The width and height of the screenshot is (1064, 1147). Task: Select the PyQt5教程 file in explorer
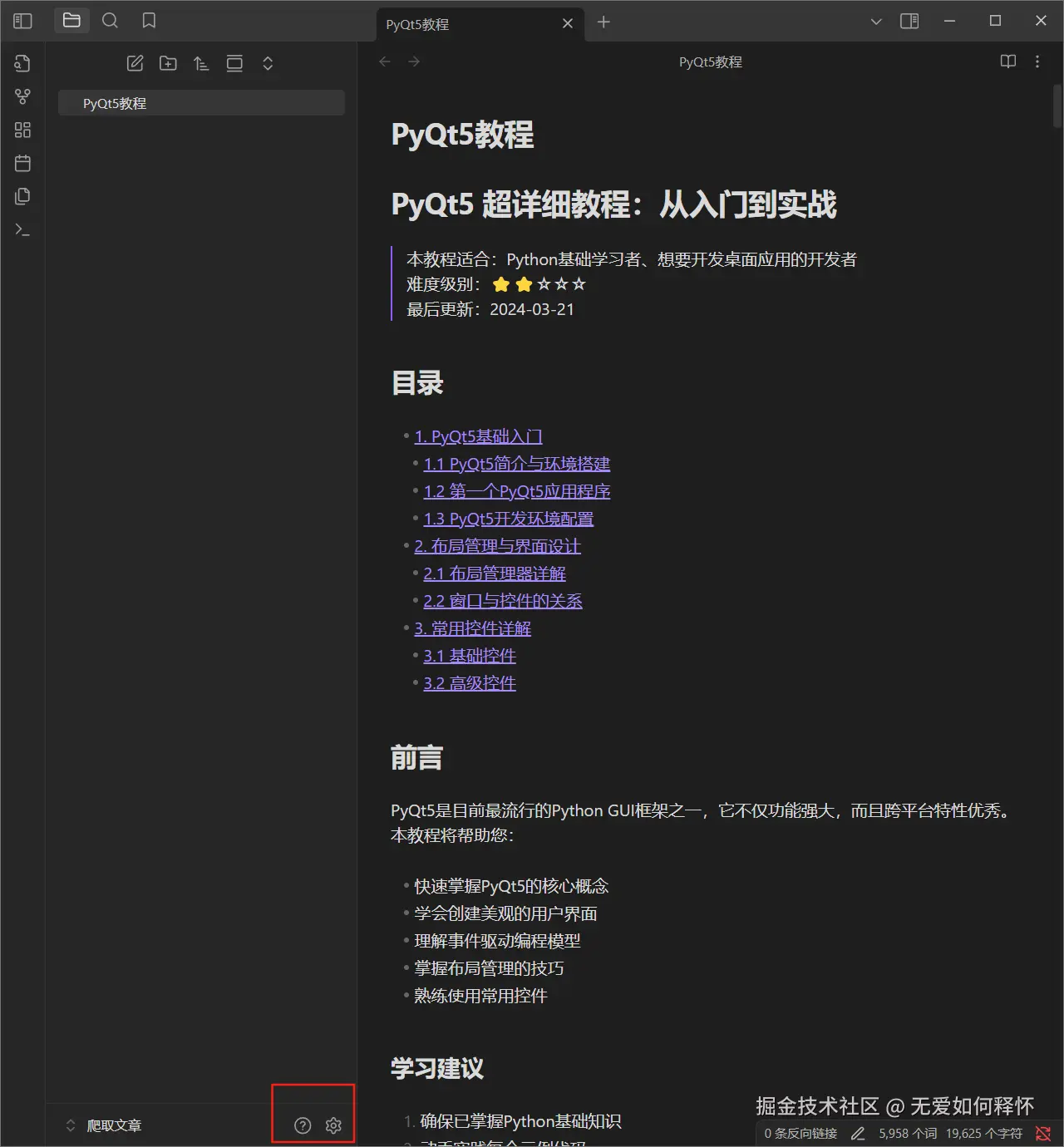coord(201,103)
